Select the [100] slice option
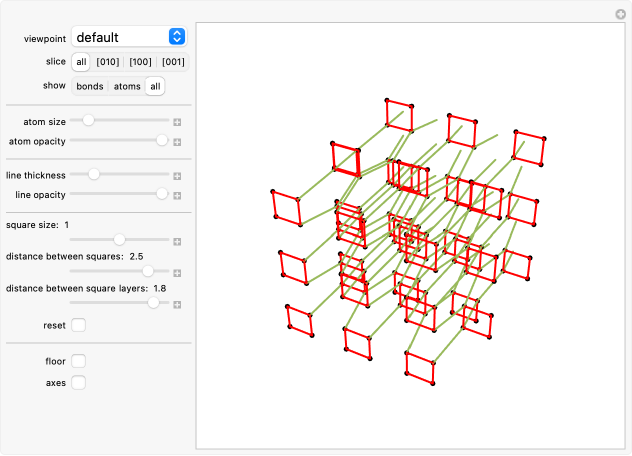The height and width of the screenshot is (456, 632). (141, 62)
